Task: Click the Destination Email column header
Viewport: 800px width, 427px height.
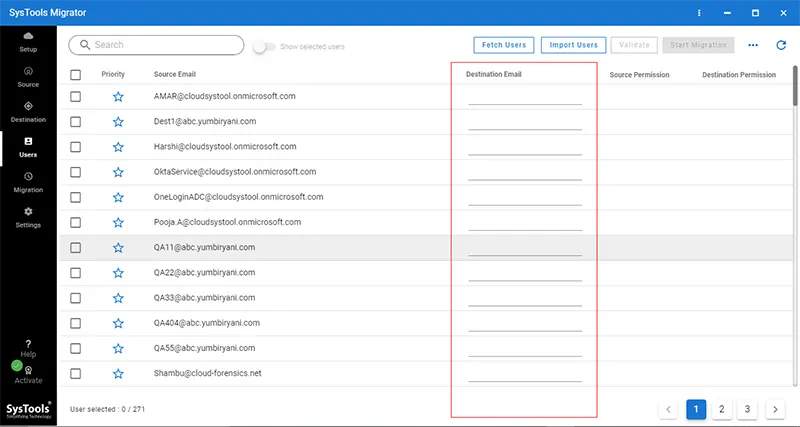Action: click(493, 74)
